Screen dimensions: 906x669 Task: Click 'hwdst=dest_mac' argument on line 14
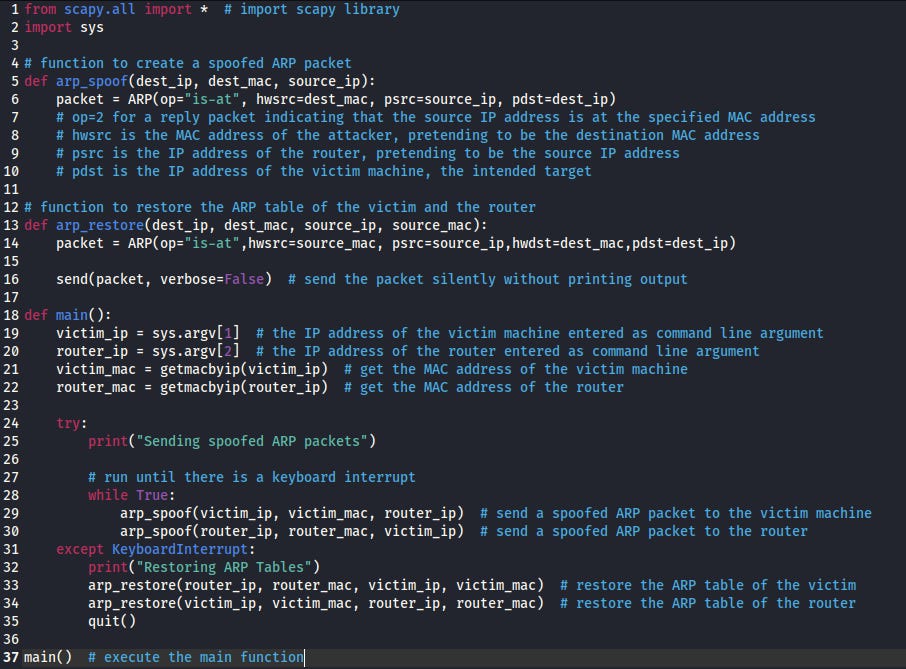click(568, 243)
